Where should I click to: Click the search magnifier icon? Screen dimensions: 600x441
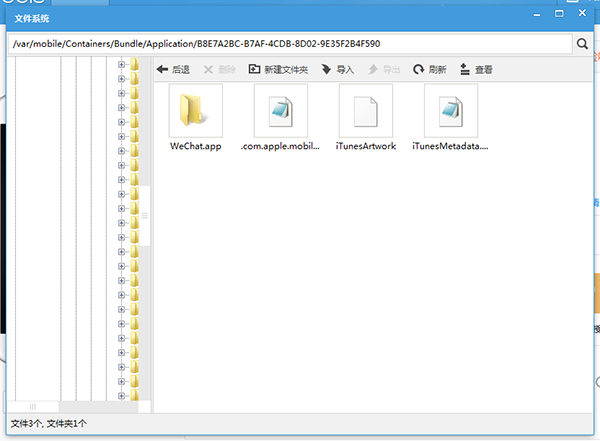click(x=582, y=44)
